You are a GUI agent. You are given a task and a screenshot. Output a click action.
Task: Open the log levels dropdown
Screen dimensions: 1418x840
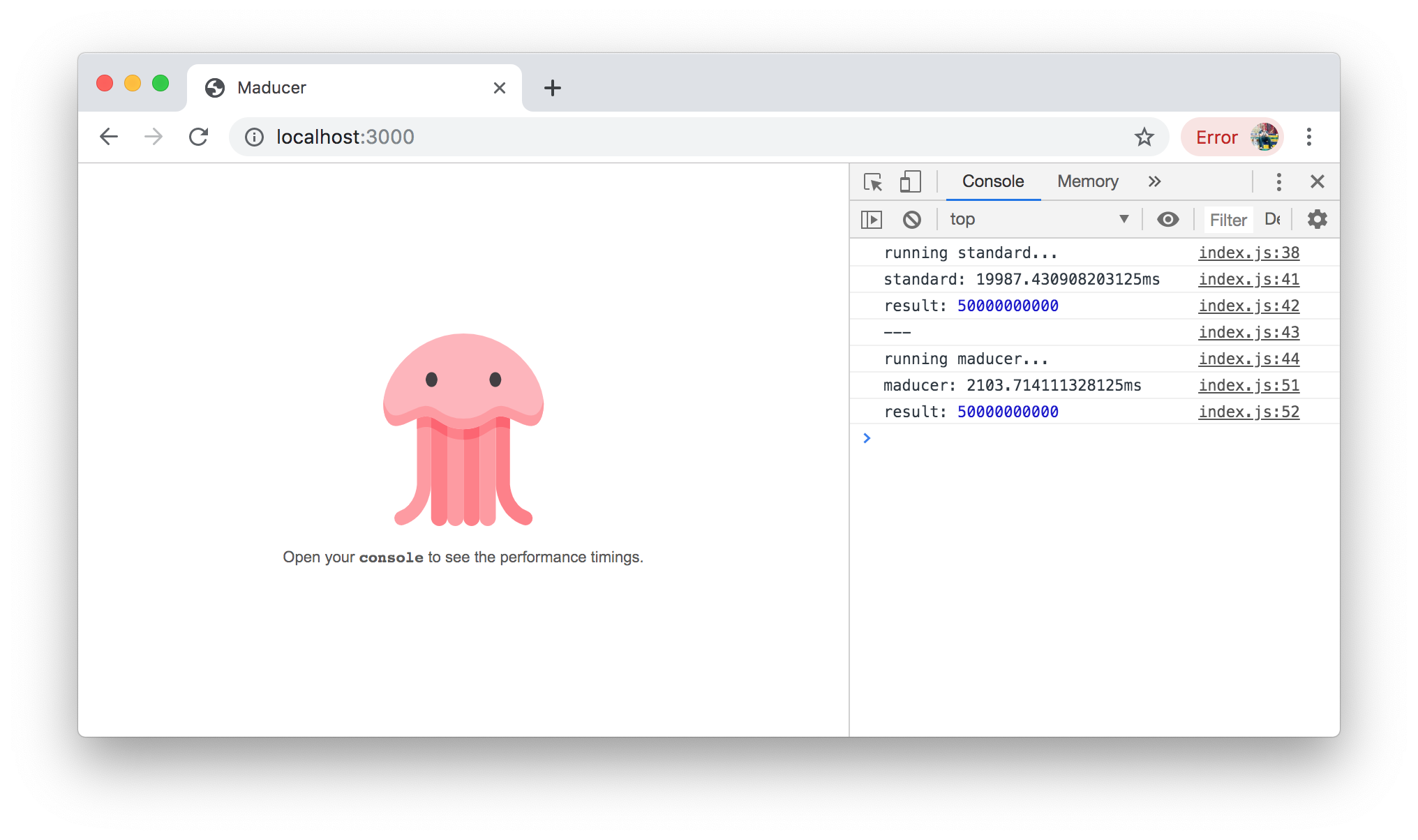point(1272,220)
